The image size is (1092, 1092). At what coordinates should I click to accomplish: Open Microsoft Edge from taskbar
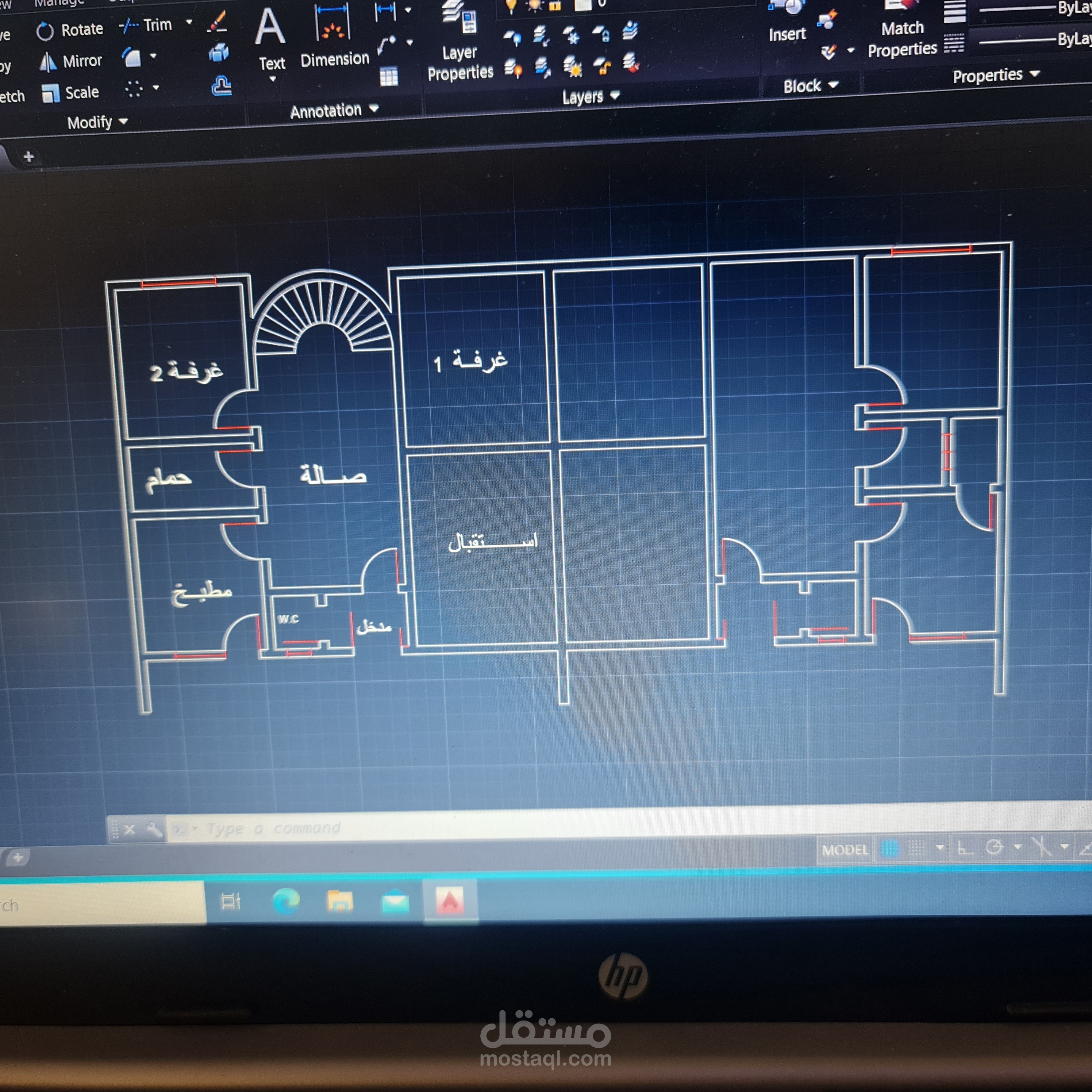click(x=286, y=901)
